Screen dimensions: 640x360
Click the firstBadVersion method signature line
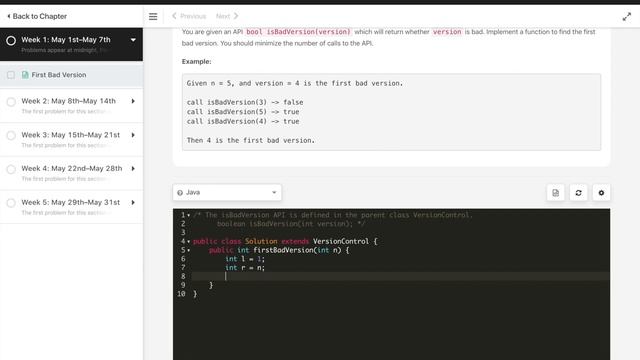[x=279, y=250]
